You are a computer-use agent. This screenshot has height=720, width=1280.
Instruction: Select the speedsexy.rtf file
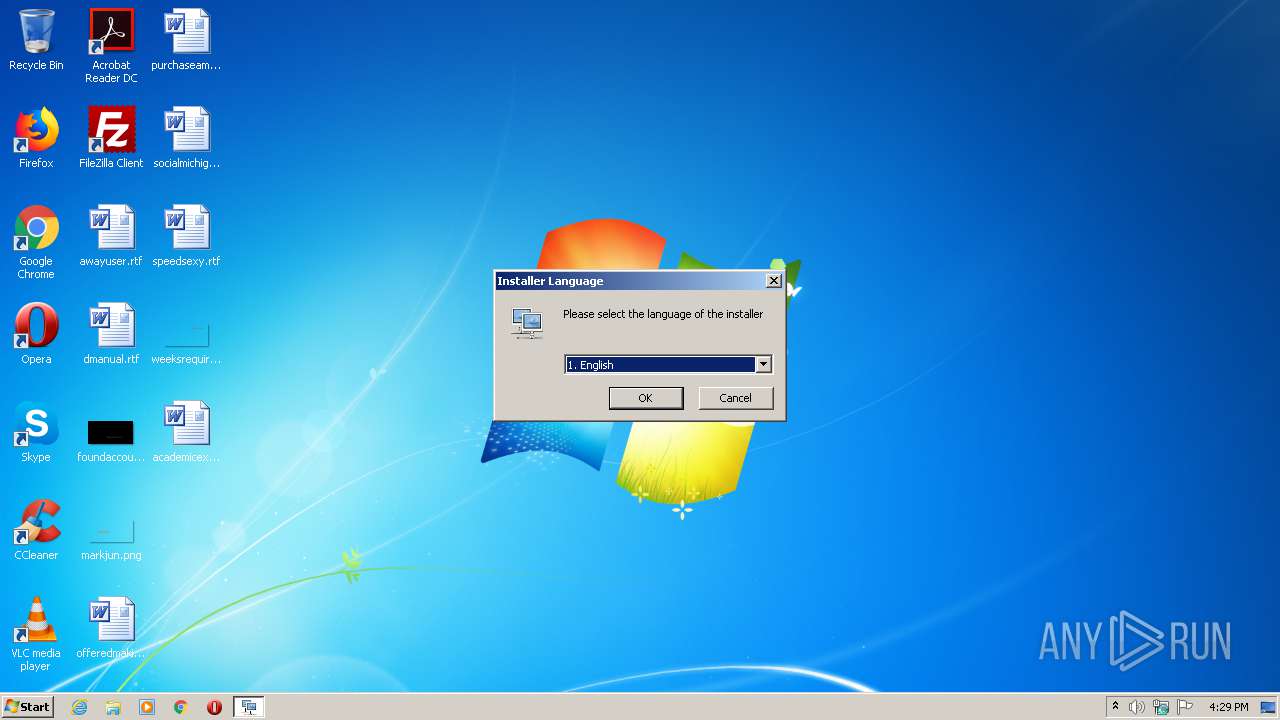(186, 236)
